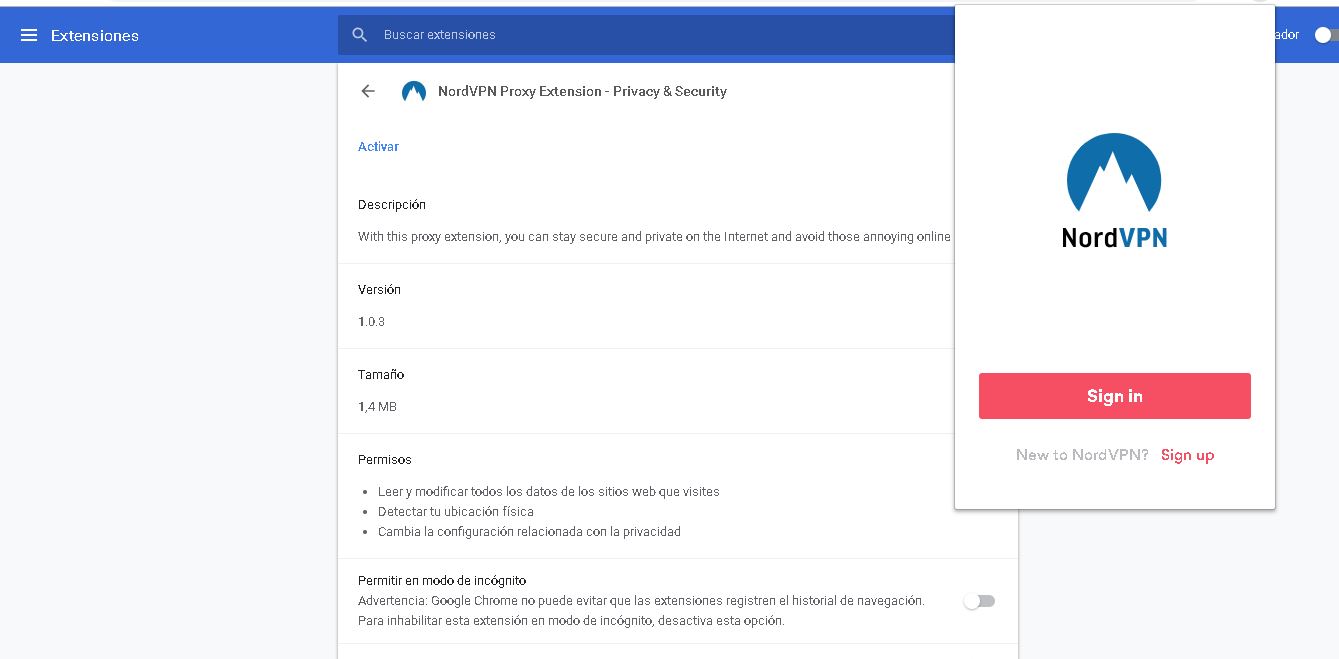The width and height of the screenshot is (1339, 659).
Task: Select the extension title NordVPN Proxy Extension
Action: (582, 91)
